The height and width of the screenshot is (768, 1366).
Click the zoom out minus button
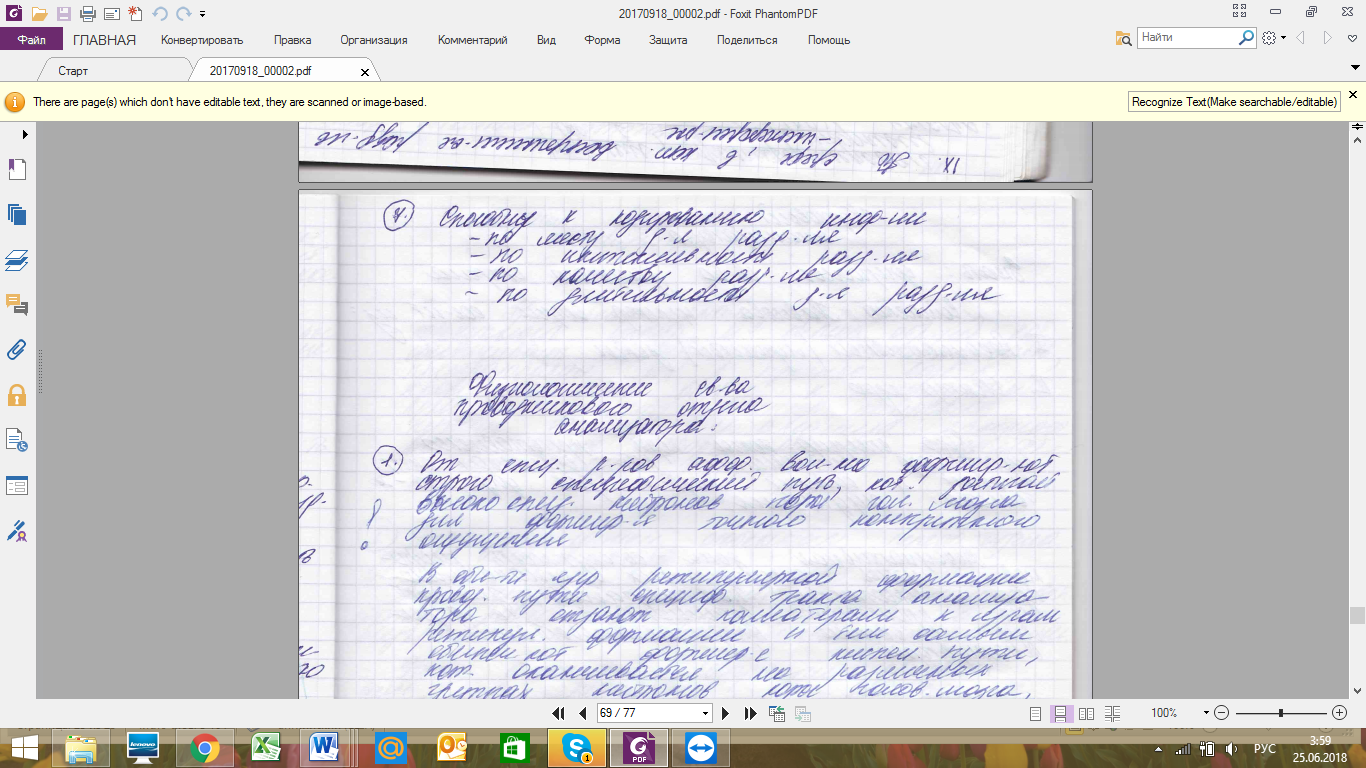(1221, 713)
